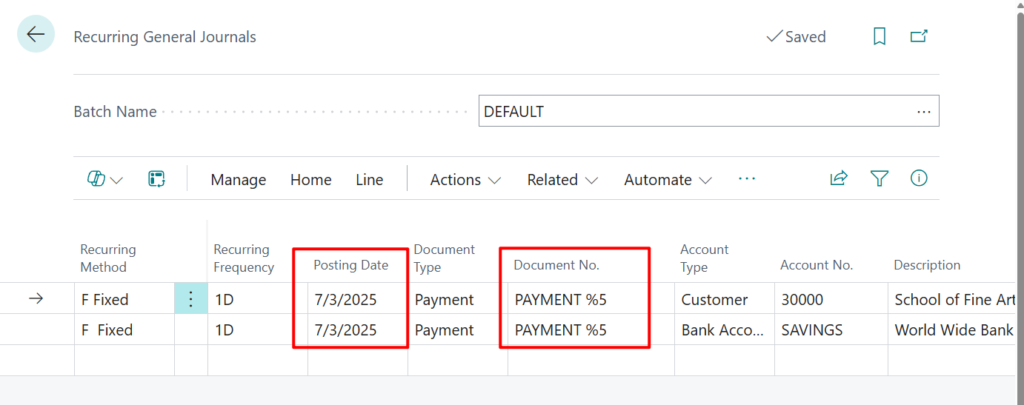The image size is (1024, 405).
Task: Open the Batch Name lookup ellipsis
Action: pyautogui.click(x=923, y=112)
